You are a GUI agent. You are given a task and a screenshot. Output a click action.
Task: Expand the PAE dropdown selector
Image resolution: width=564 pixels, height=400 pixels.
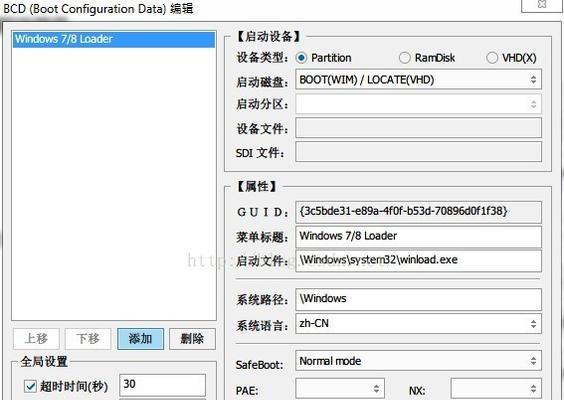pyautogui.click(x=340, y=388)
